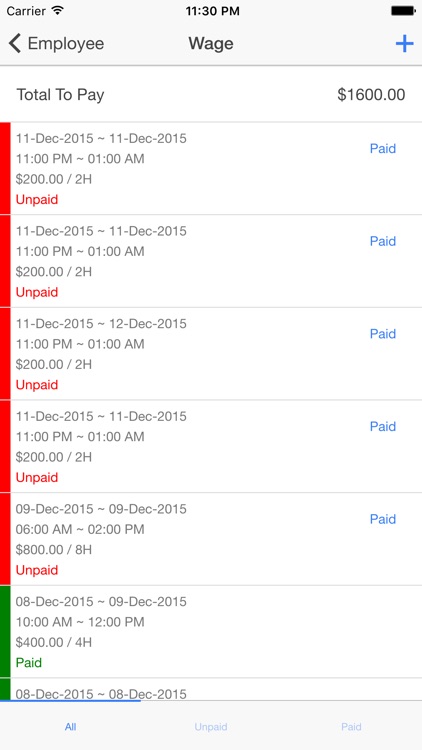422x750 pixels.
Task: Open the partially visible 08-Dec ~ 08-Dec entry
Action: click(211, 690)
